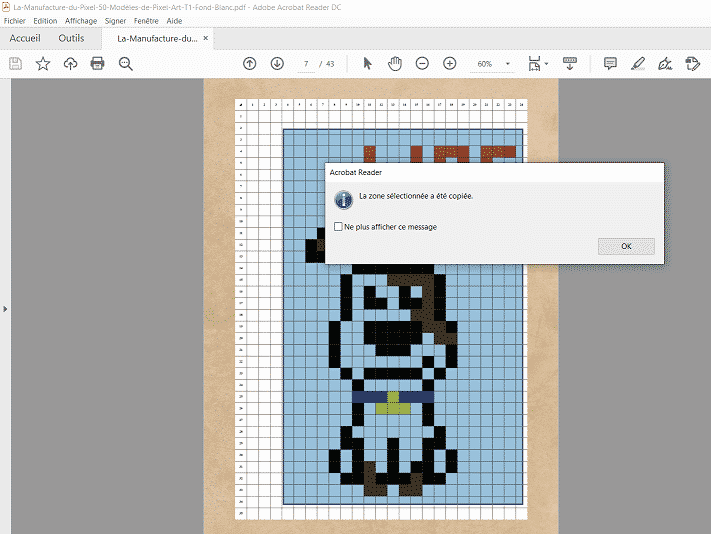Switch to the Outils tab
The width and height of the screenshot is (711, 534).
71,38
